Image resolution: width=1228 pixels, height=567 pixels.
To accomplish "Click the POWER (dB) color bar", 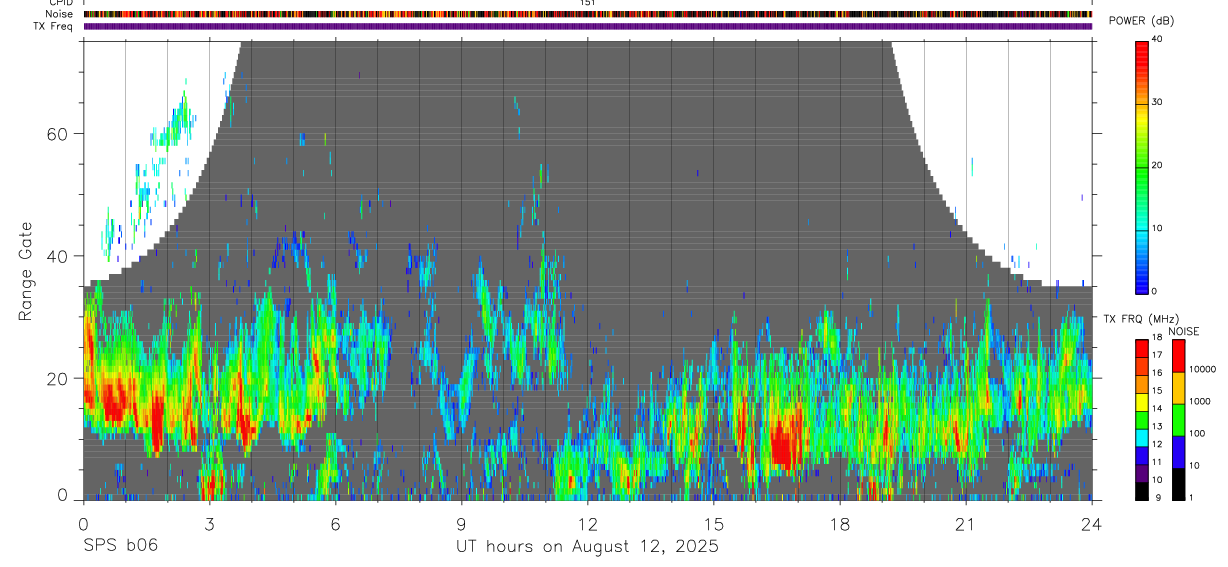I will tap(1142, 166).
